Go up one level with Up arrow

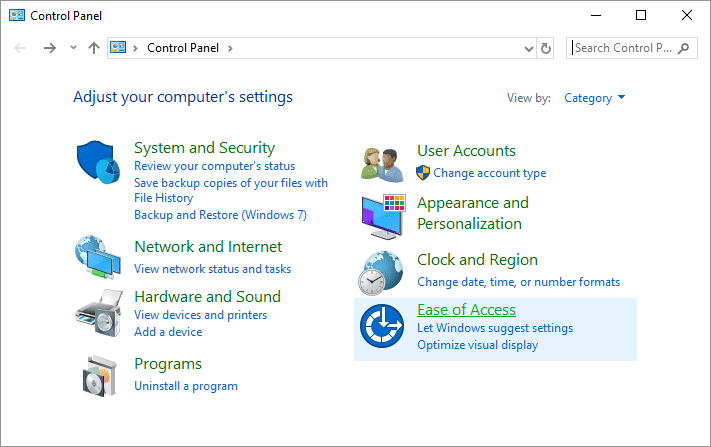(94, 48)
